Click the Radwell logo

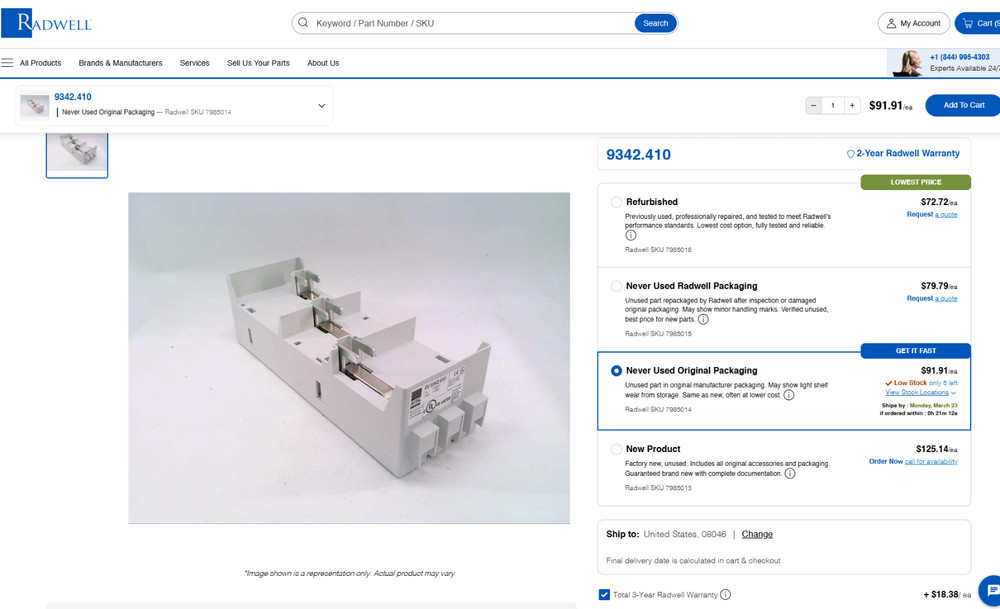click(47, 24)
